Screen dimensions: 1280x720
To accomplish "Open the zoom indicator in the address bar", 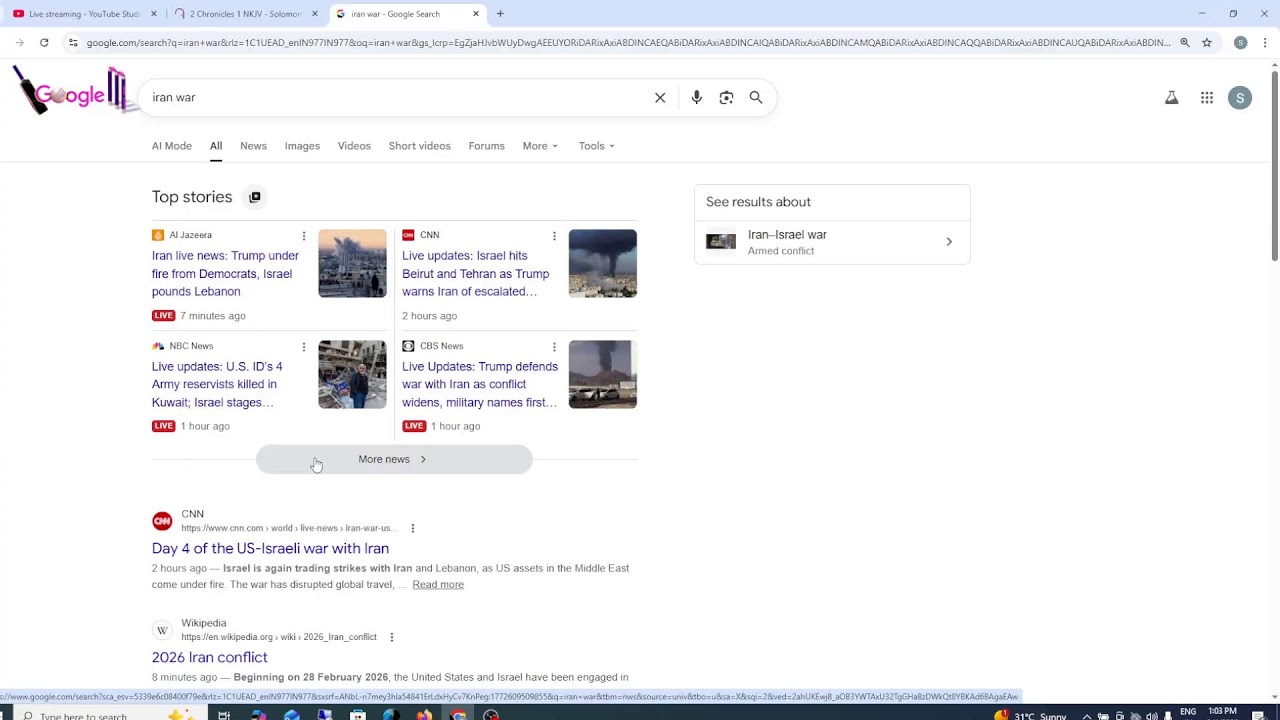I will coord(1184,43).
